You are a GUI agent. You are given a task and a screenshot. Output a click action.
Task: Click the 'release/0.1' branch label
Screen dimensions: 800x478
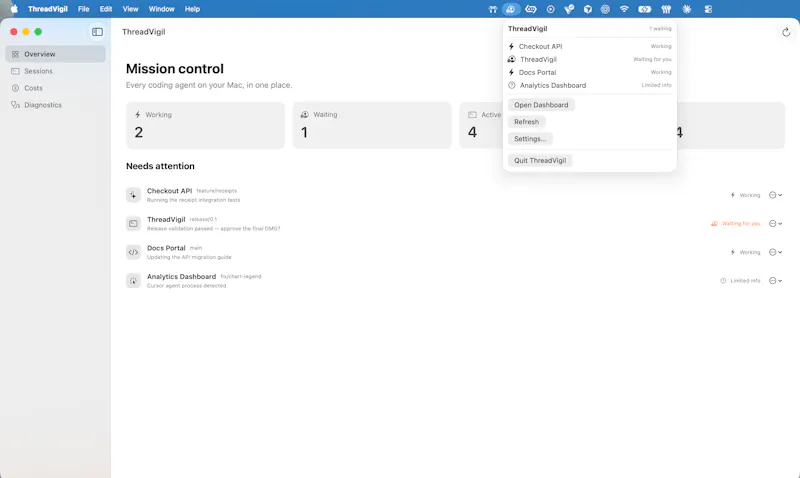click(x=203, y=219)
